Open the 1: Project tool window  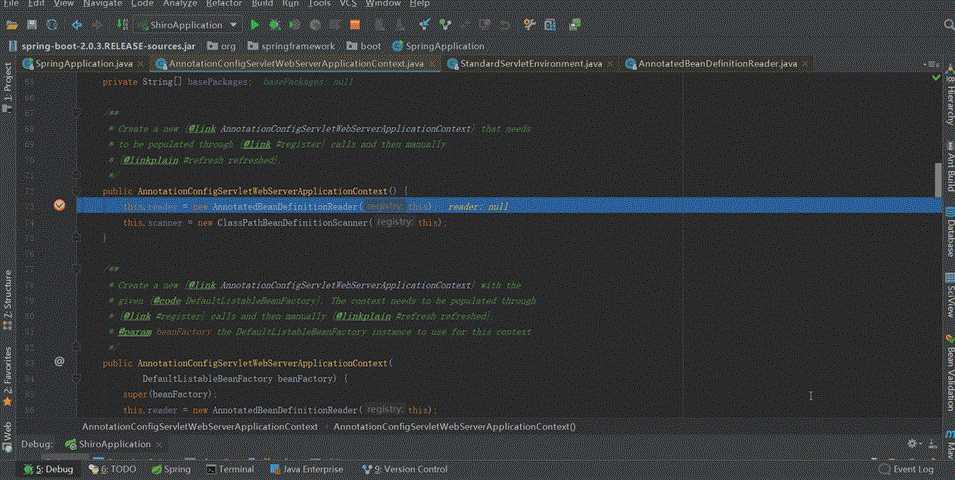pyautogui.click(x=7, y=87)
